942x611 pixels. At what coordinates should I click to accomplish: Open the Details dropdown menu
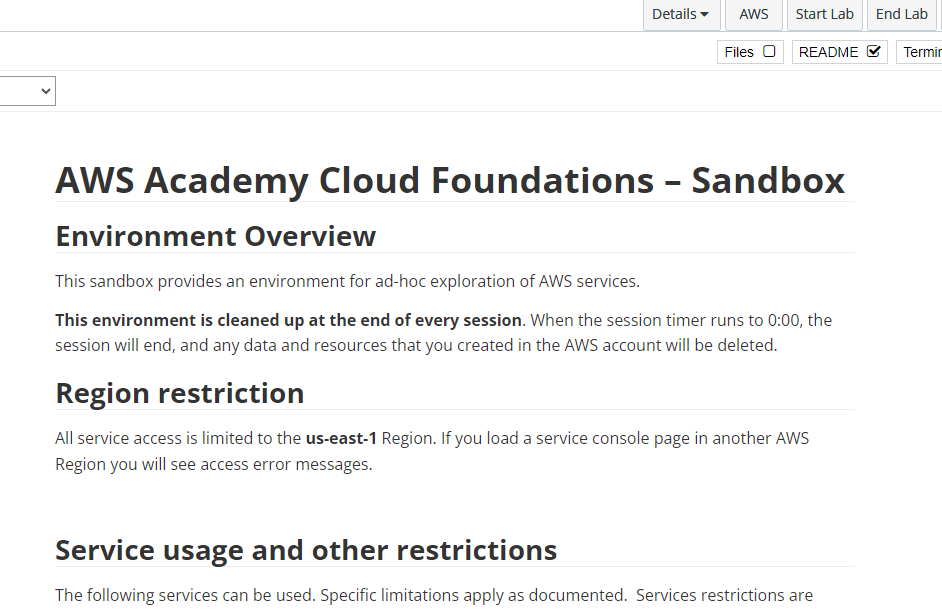[680, 14]
